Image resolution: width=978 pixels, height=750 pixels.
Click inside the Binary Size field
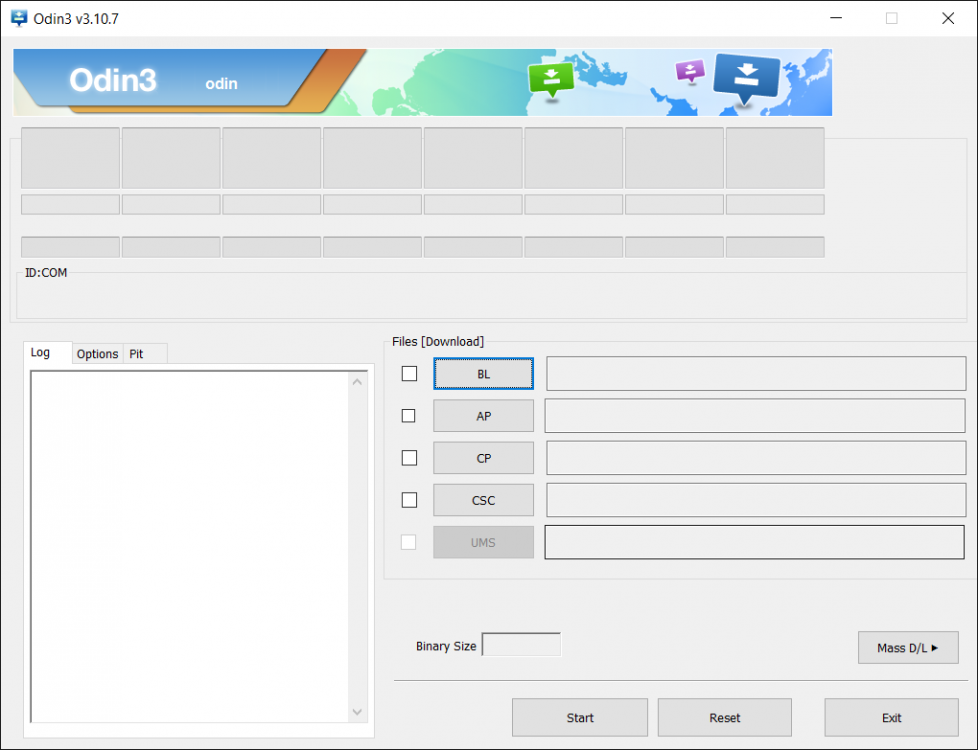(521, 644)
